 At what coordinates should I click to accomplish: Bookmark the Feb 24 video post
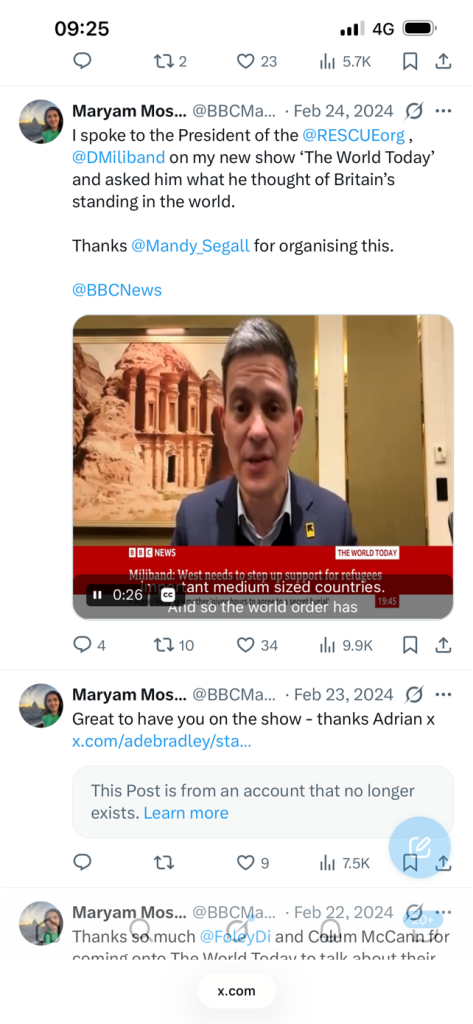click(410, 645)
